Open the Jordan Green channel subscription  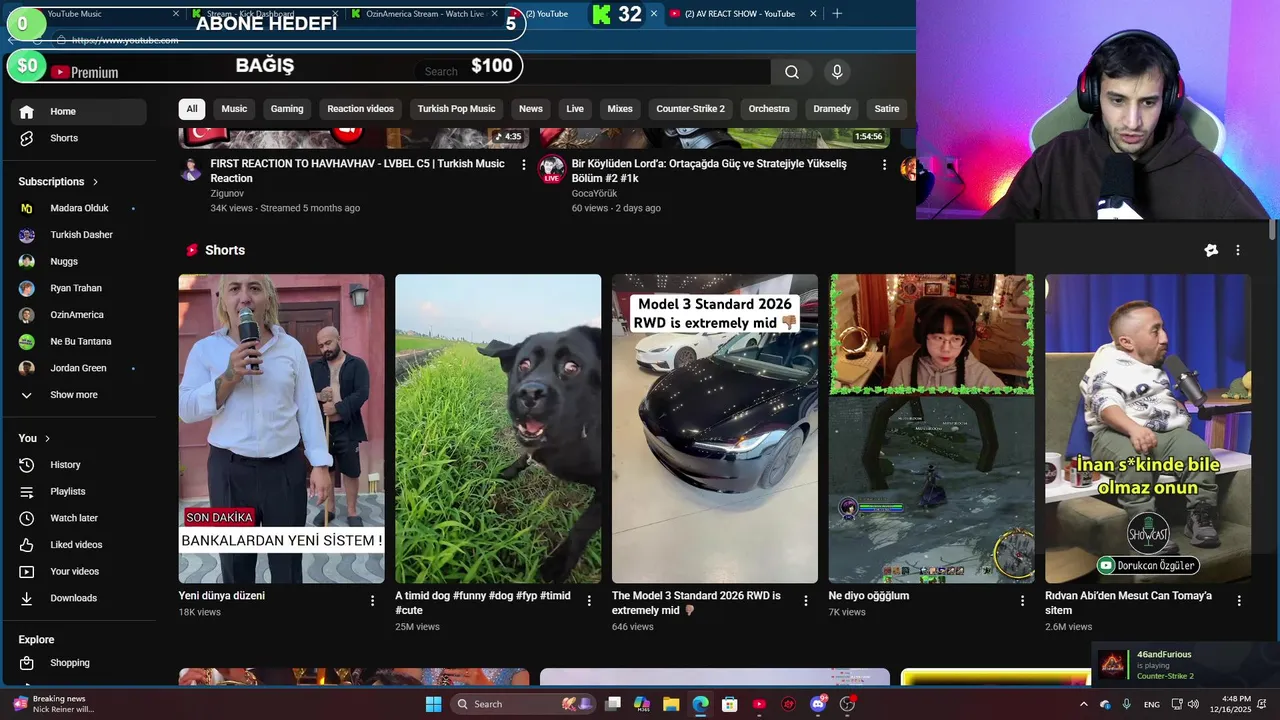pyautogui.click(x=80, y=368)
